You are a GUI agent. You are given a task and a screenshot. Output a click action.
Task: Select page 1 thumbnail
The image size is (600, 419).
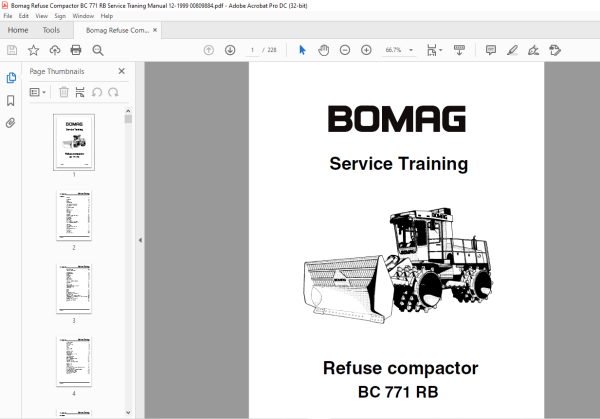coord(74,142)
